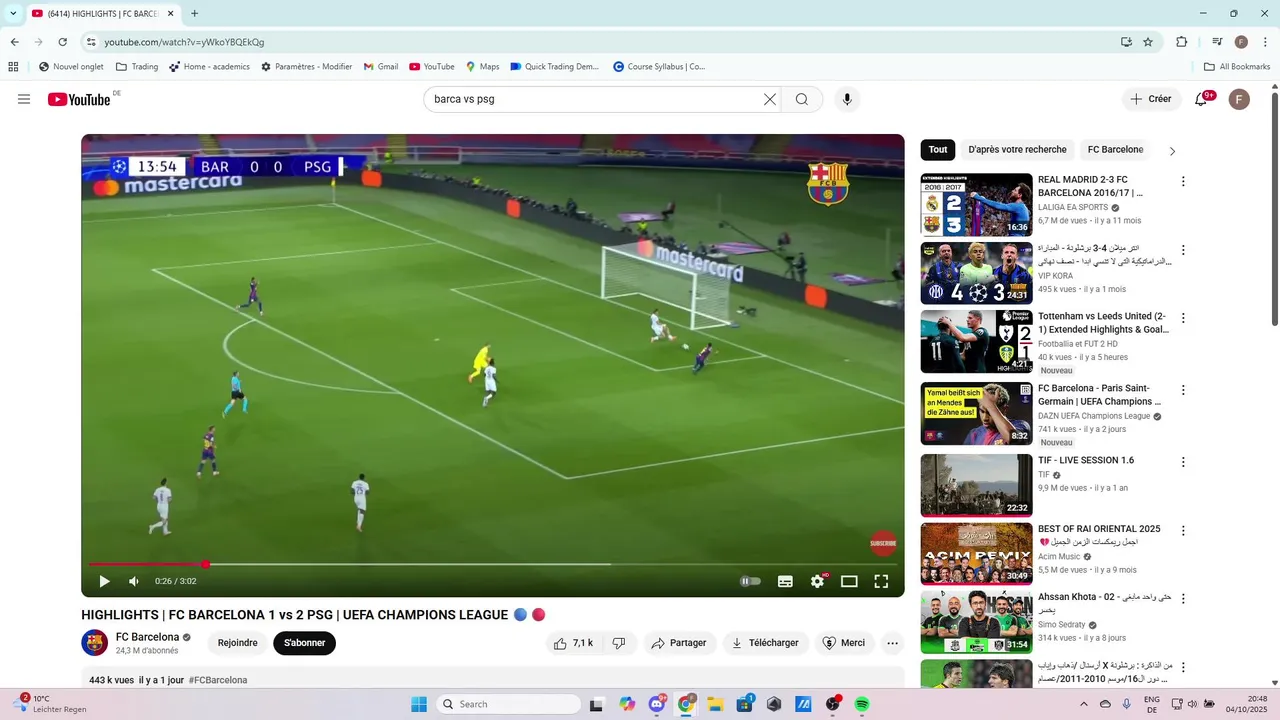Select D'après votre recherche chip

point(1017,150)
